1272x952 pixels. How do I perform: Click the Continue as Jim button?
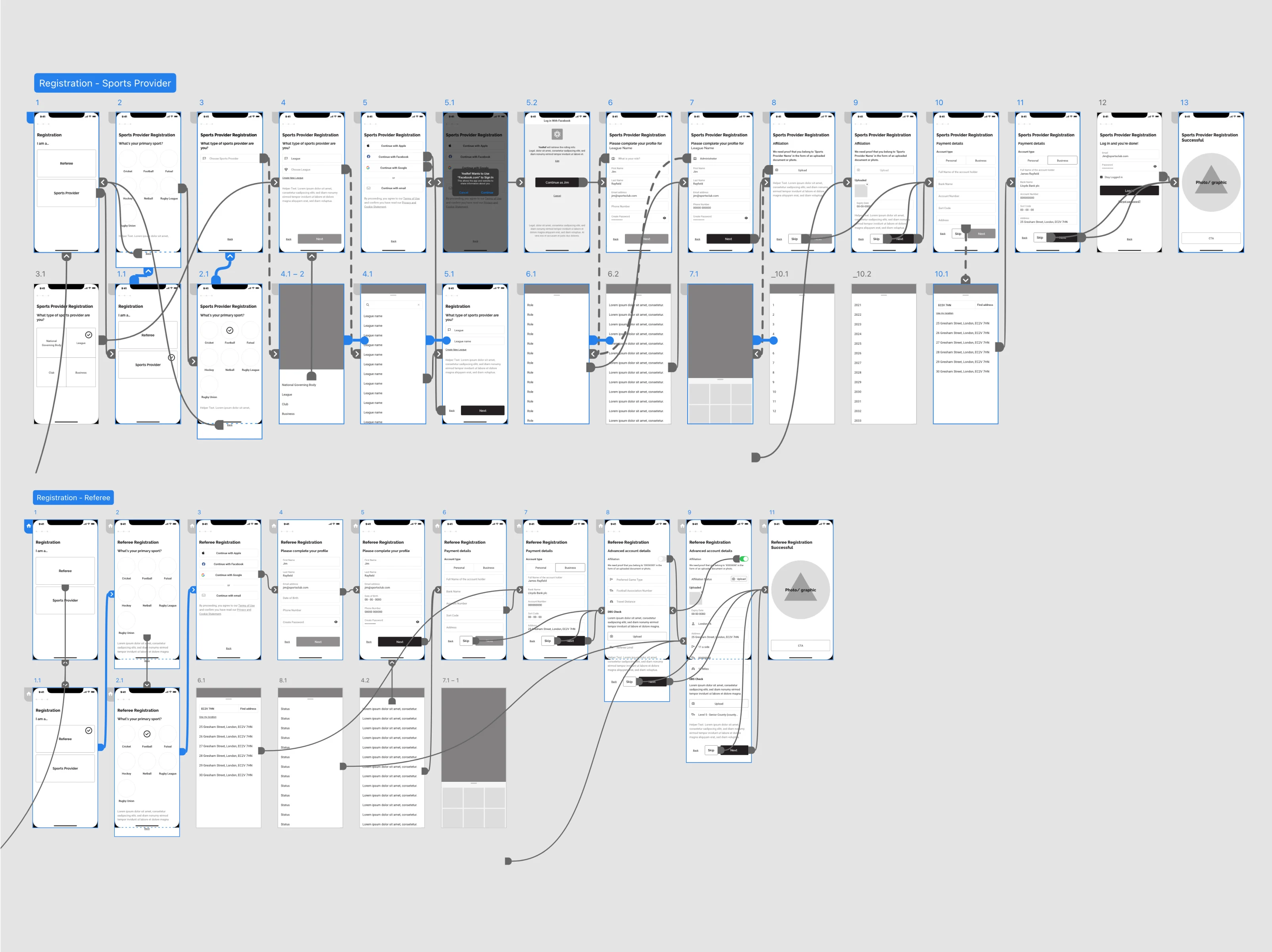(557, 182)
